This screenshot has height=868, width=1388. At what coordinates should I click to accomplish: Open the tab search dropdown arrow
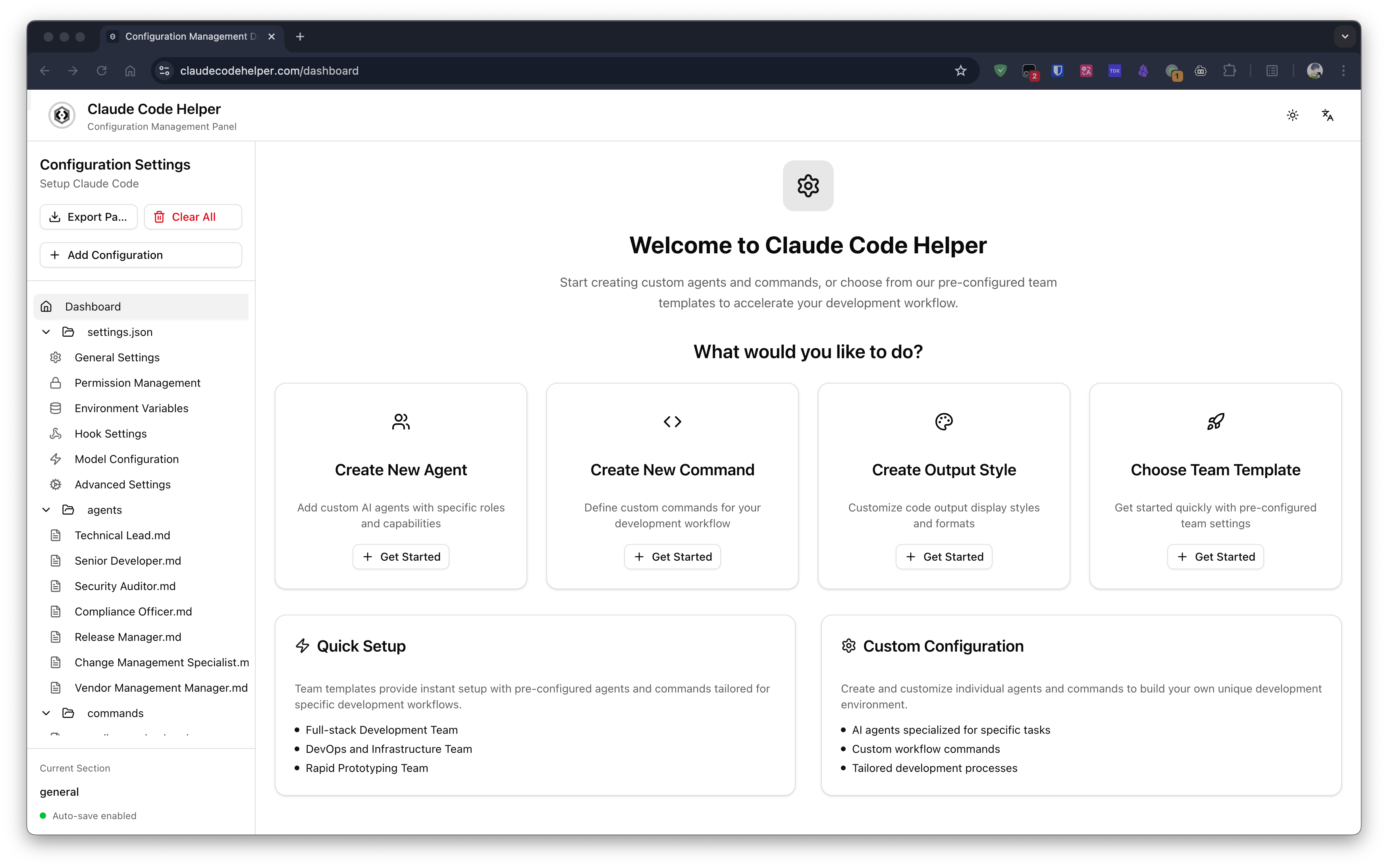(x=1344, y=37)
